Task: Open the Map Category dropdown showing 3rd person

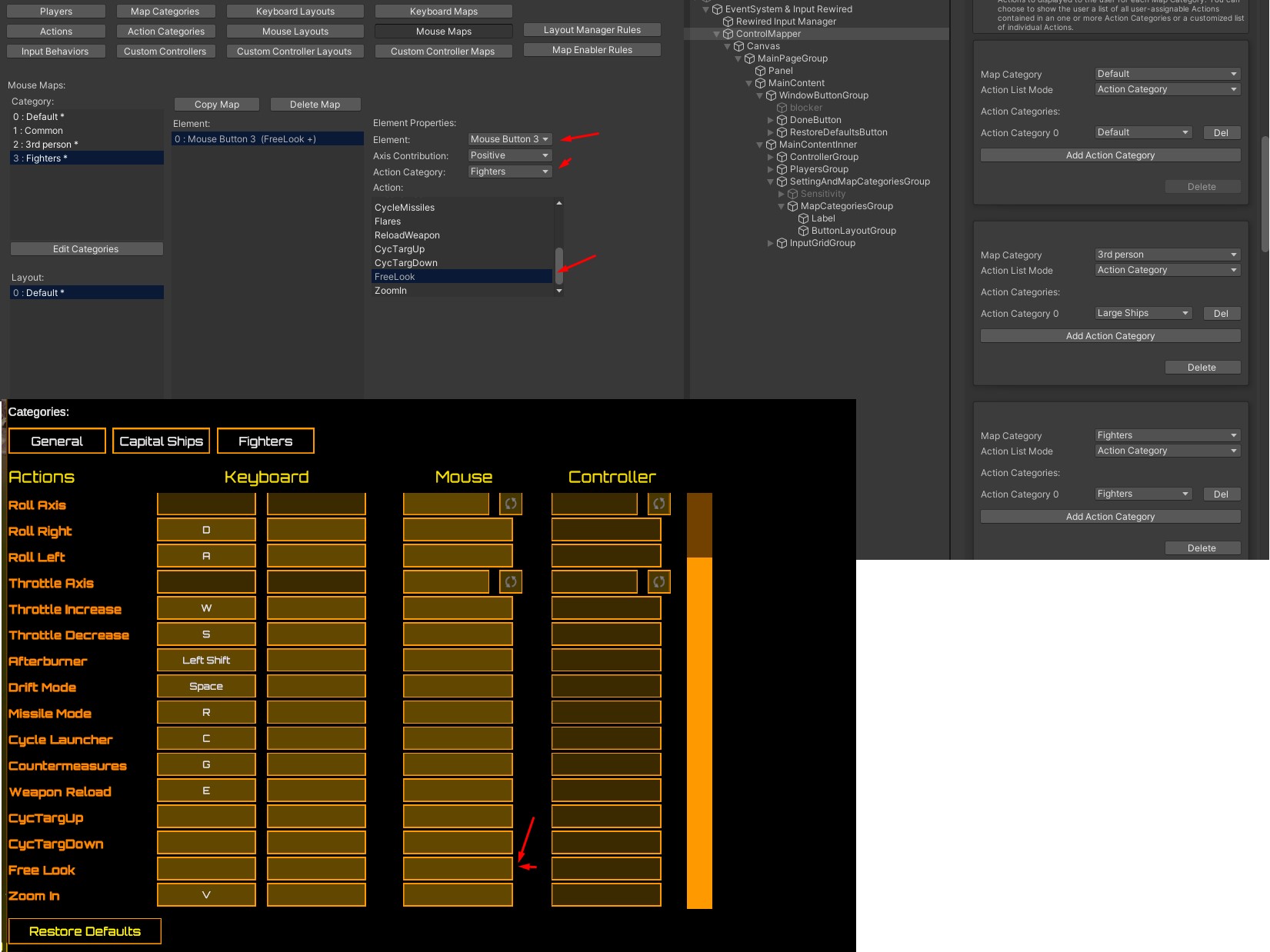Action: click(x=1166, y=255)
